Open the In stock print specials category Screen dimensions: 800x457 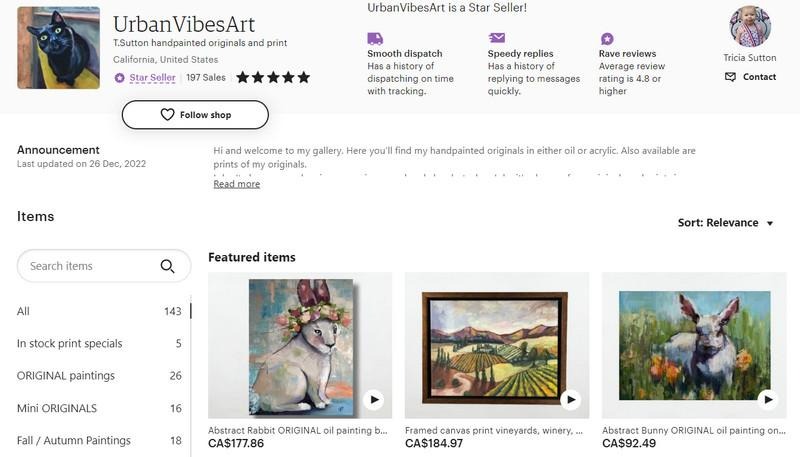(69, 343)
